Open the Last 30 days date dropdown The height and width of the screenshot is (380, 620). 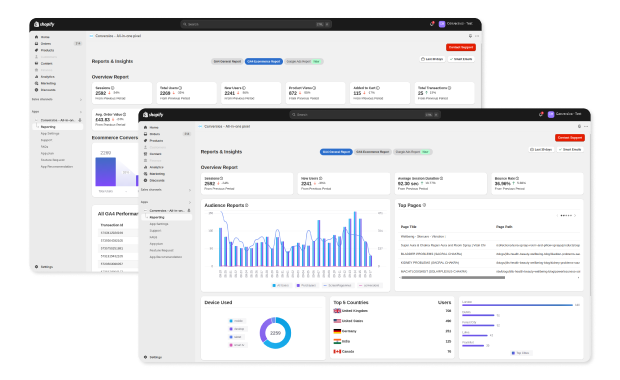tap(541, 149)
